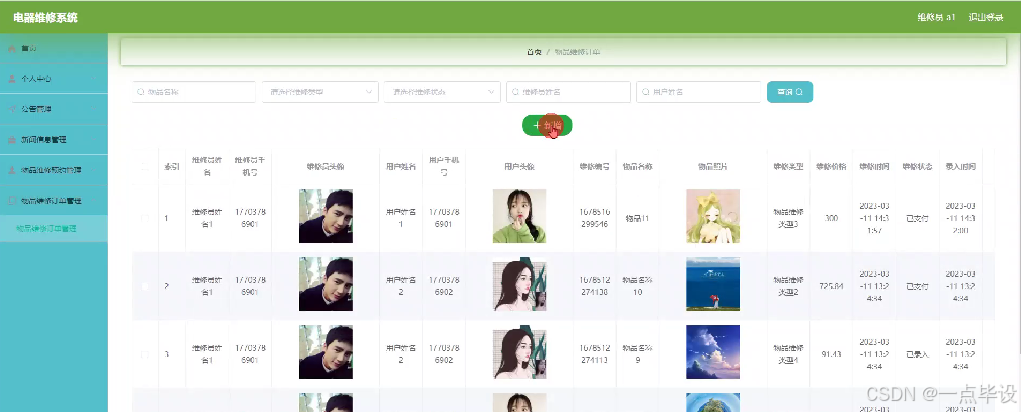Screen dimensions: 1021x412
Task: Open item photo of girl with yellow bow
Action: click(713, 216)
